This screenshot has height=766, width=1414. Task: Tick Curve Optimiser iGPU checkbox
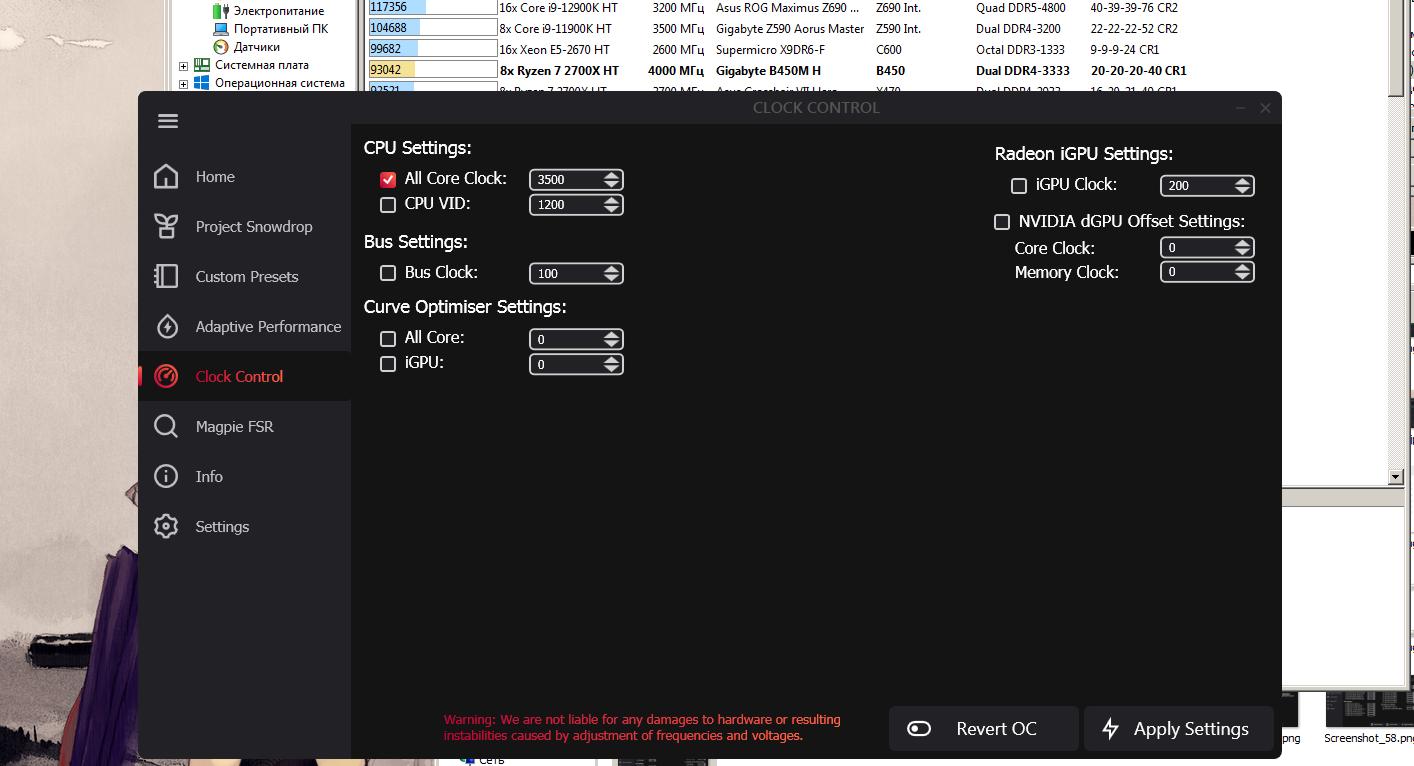pyautogui.click(x=388, y=364)
